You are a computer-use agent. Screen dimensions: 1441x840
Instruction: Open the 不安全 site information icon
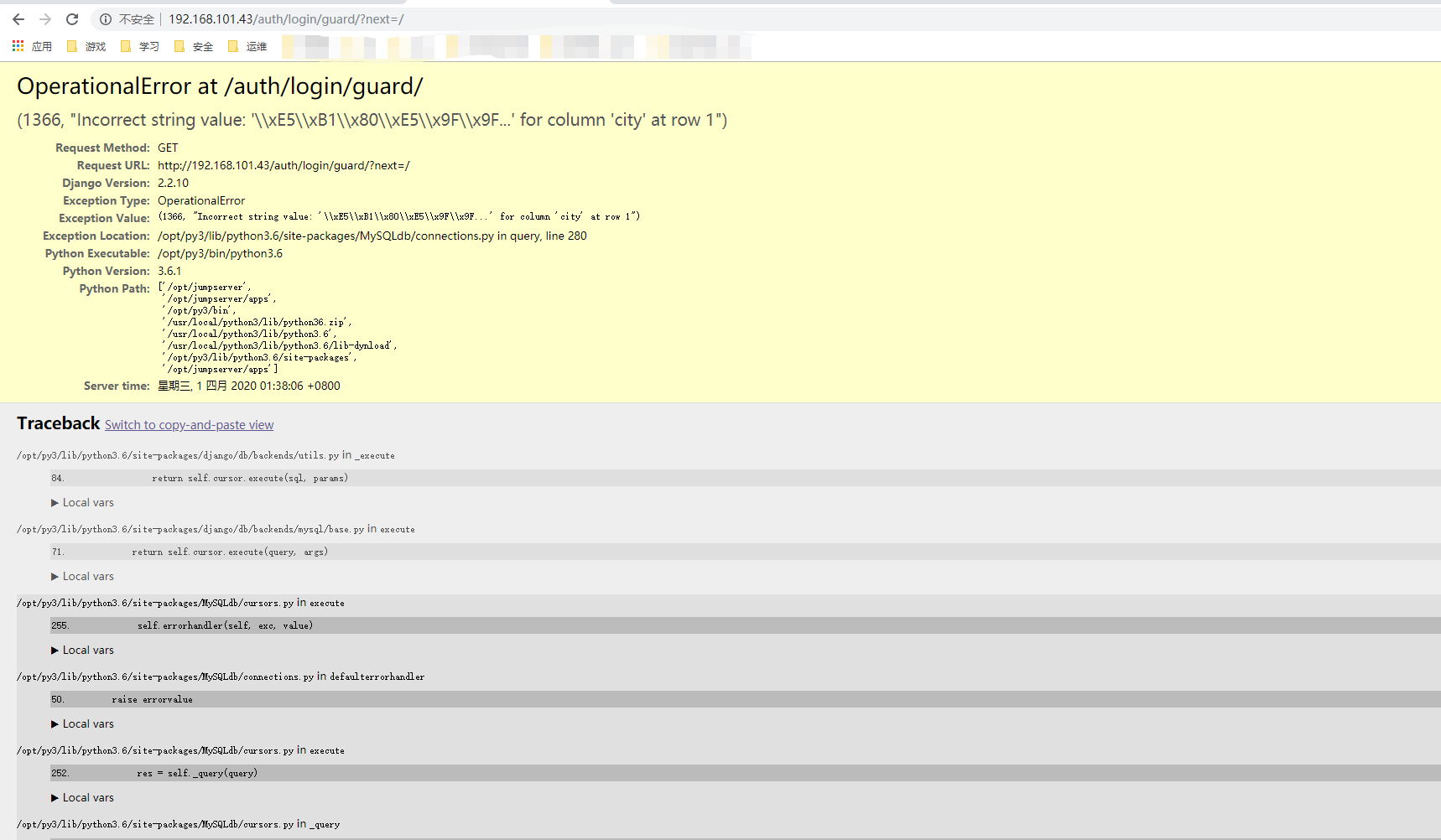(104, 18)
